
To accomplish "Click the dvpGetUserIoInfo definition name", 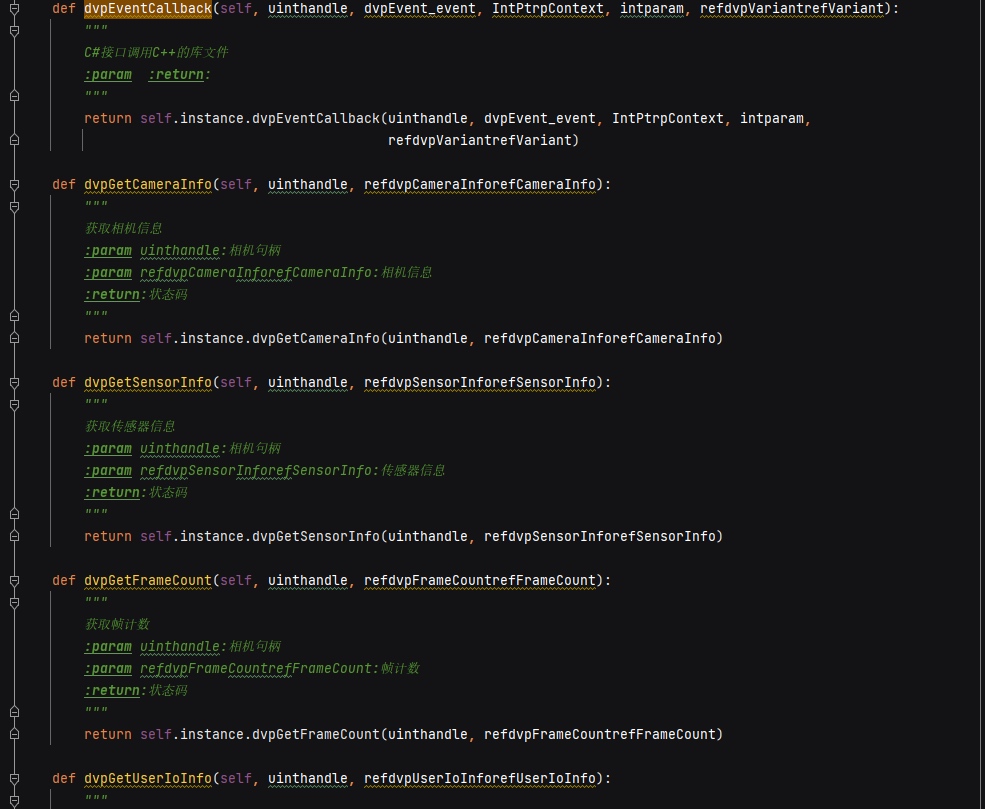I will 147,779.
